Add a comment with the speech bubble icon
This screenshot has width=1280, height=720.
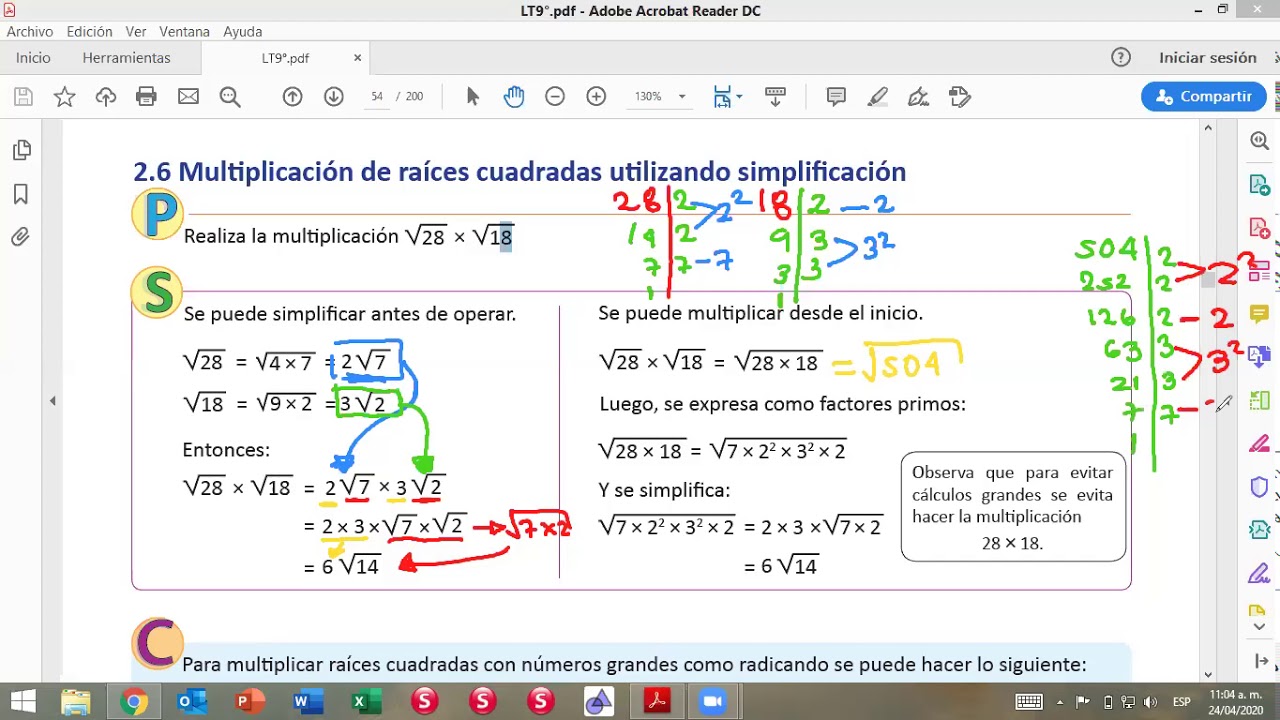pyautogui.click(x=836, y=97)
